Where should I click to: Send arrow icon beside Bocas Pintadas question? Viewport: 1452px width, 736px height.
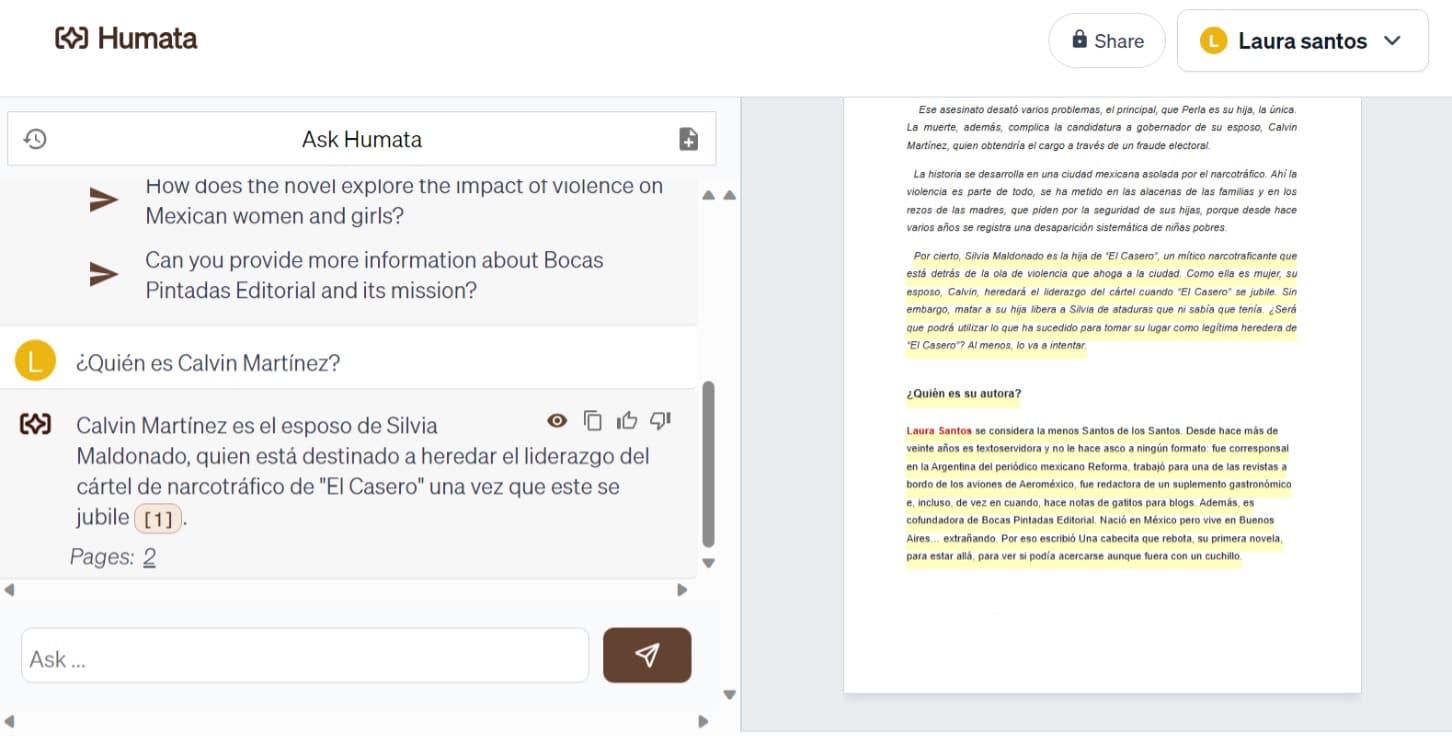point(104,275)
